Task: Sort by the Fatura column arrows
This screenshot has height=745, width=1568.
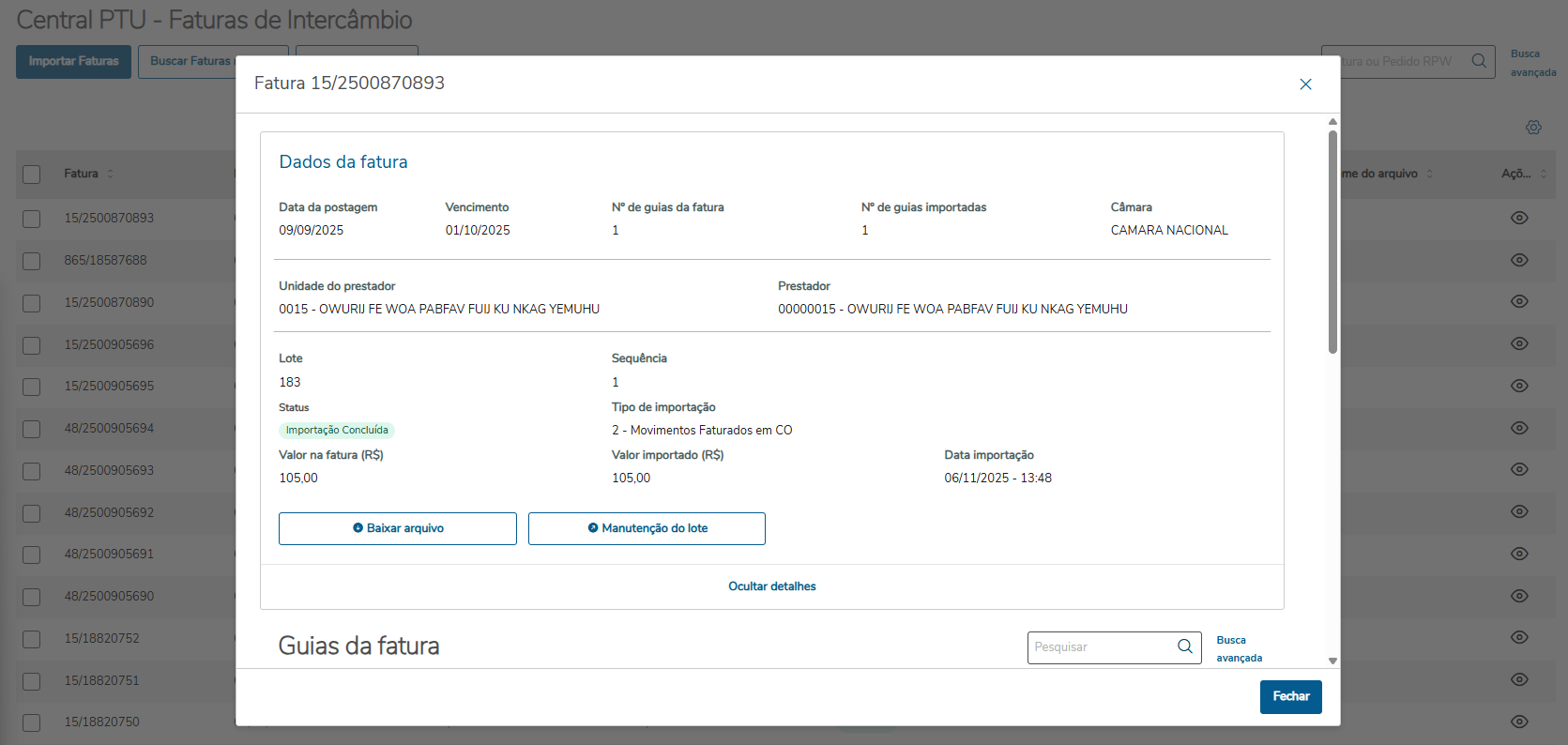Action: [x=111, y=174]
